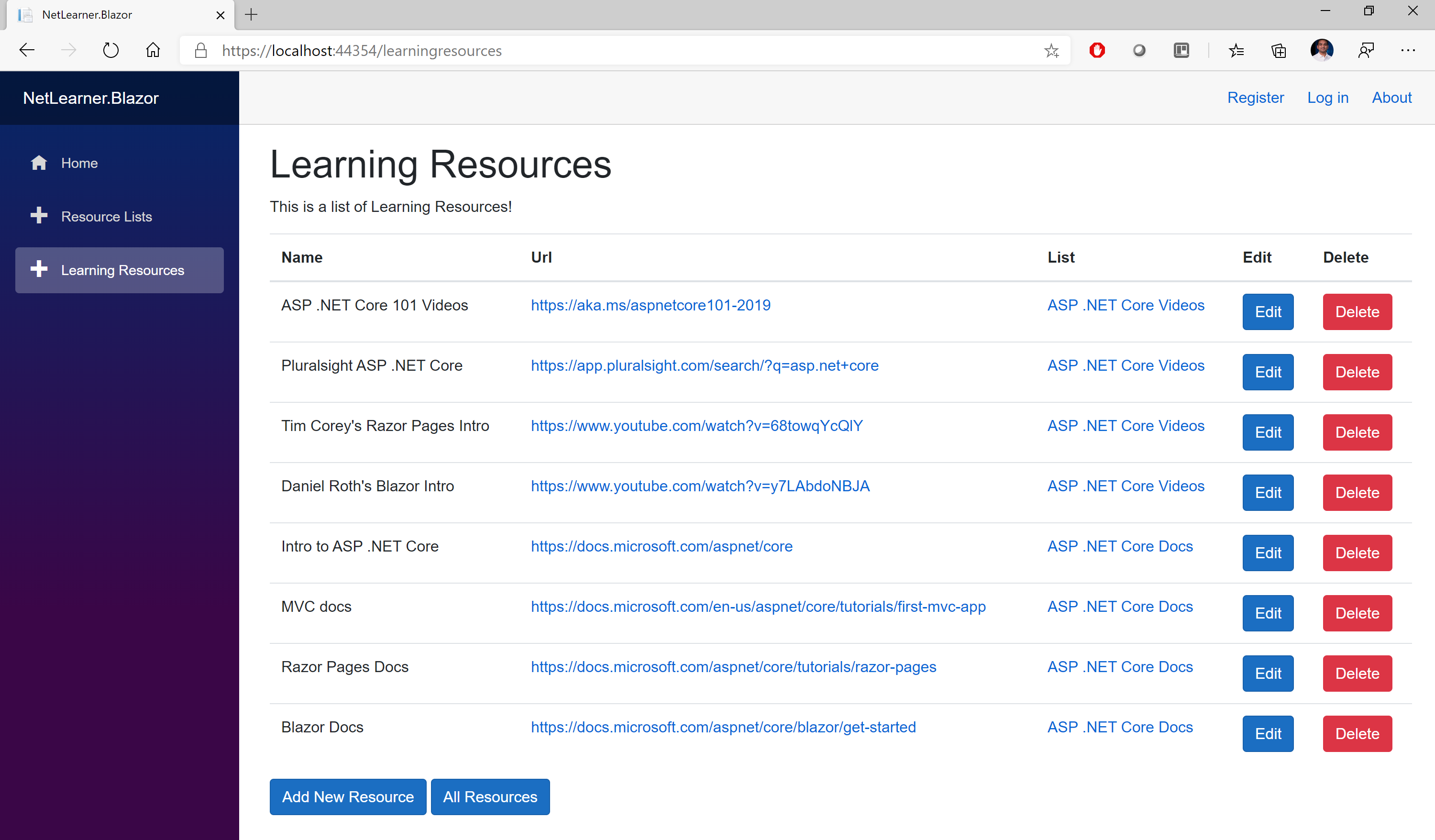Click the browser reload icon
1435x840 pixels.
point(110,50)
